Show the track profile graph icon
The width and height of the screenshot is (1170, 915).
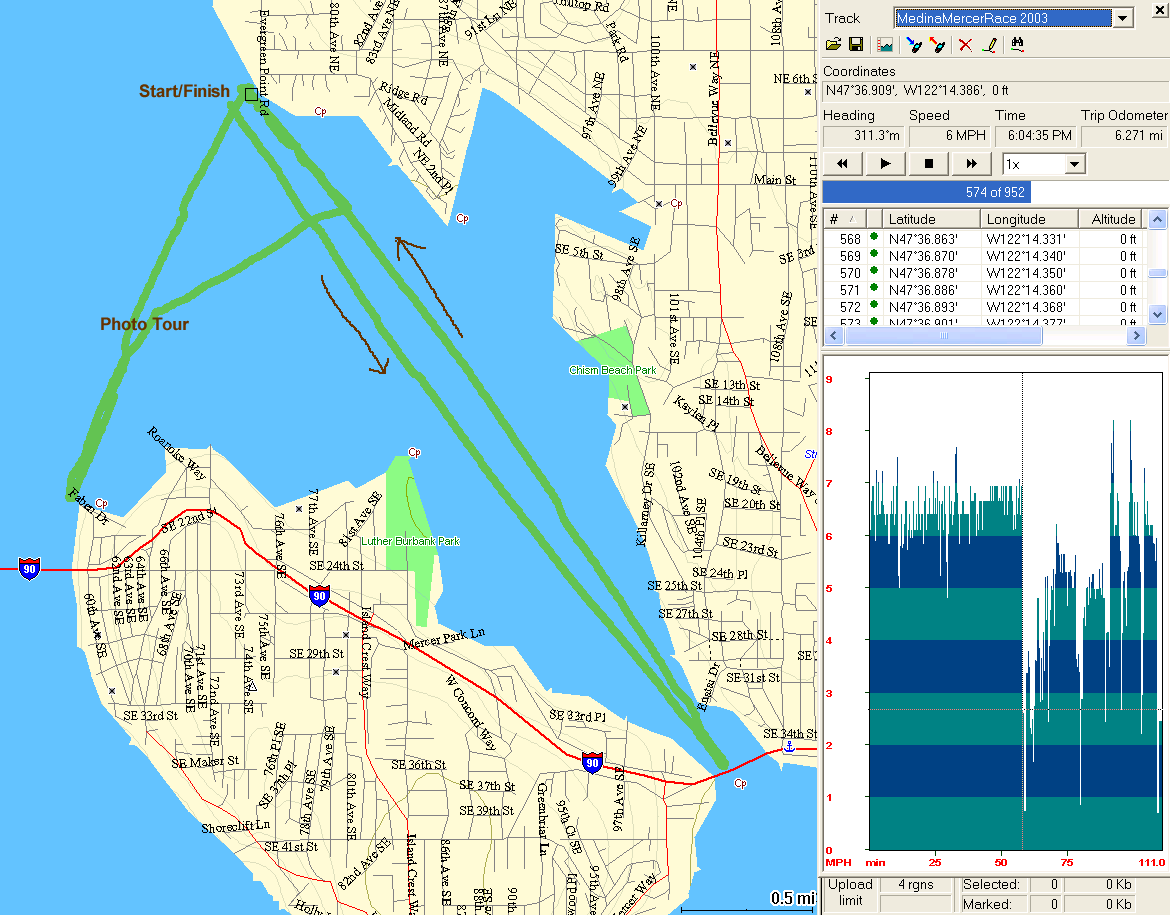pos(884,45)
